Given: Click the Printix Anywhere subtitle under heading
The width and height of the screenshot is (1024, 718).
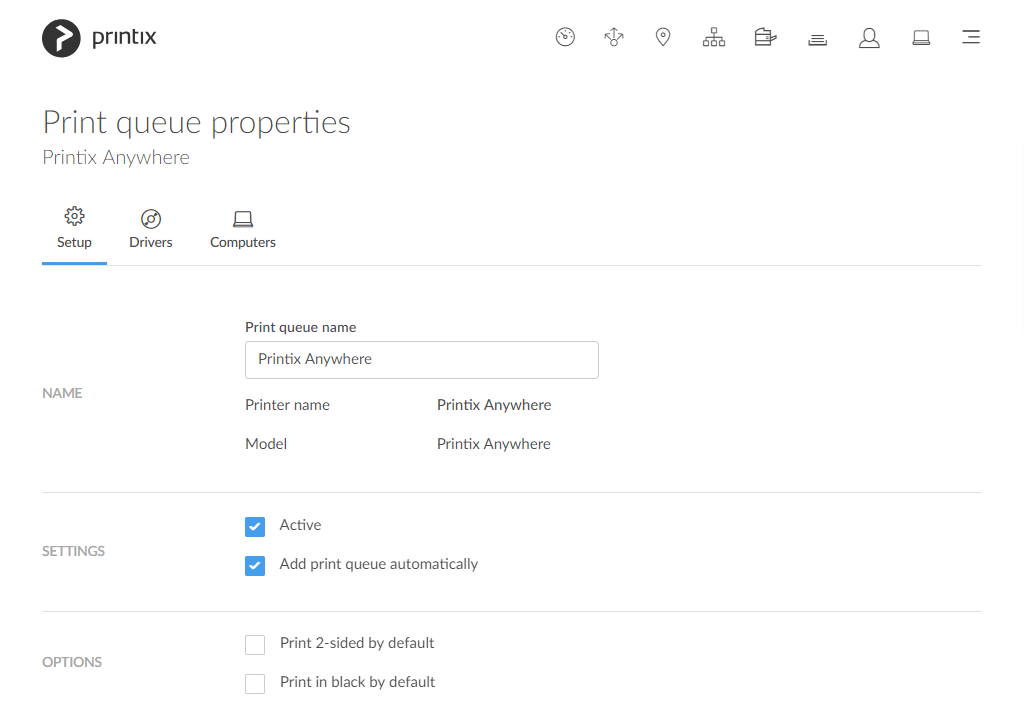Looking at the screenshot, I should click(x=116, y=157).
